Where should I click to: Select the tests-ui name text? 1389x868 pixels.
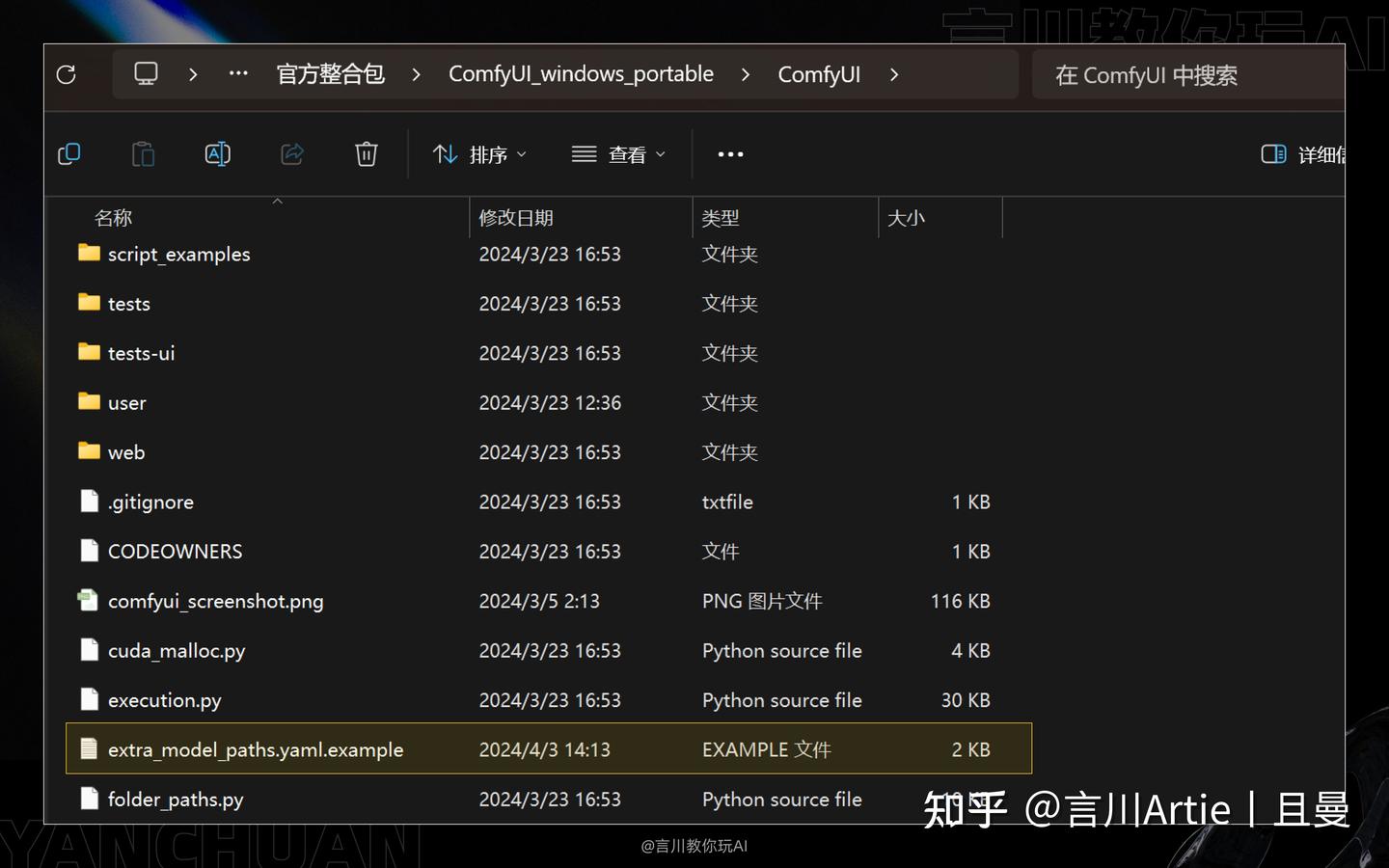click(142, 354)
